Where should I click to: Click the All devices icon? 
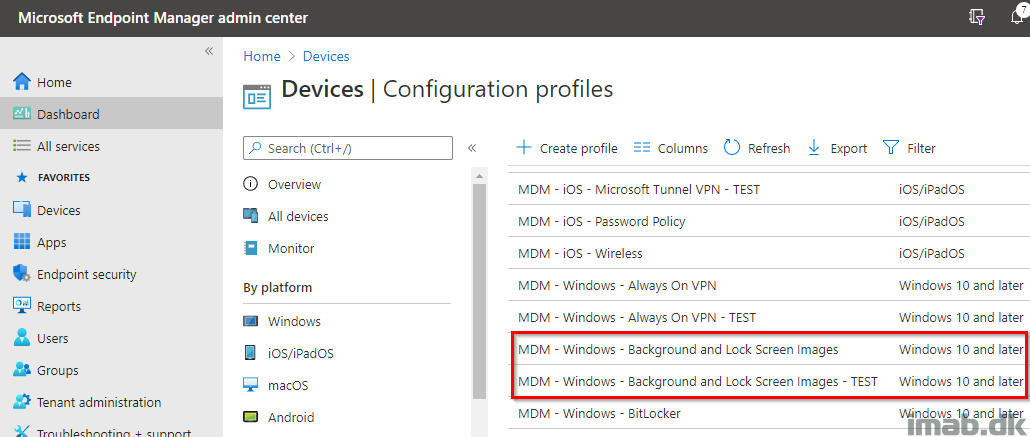click(250, 216)
